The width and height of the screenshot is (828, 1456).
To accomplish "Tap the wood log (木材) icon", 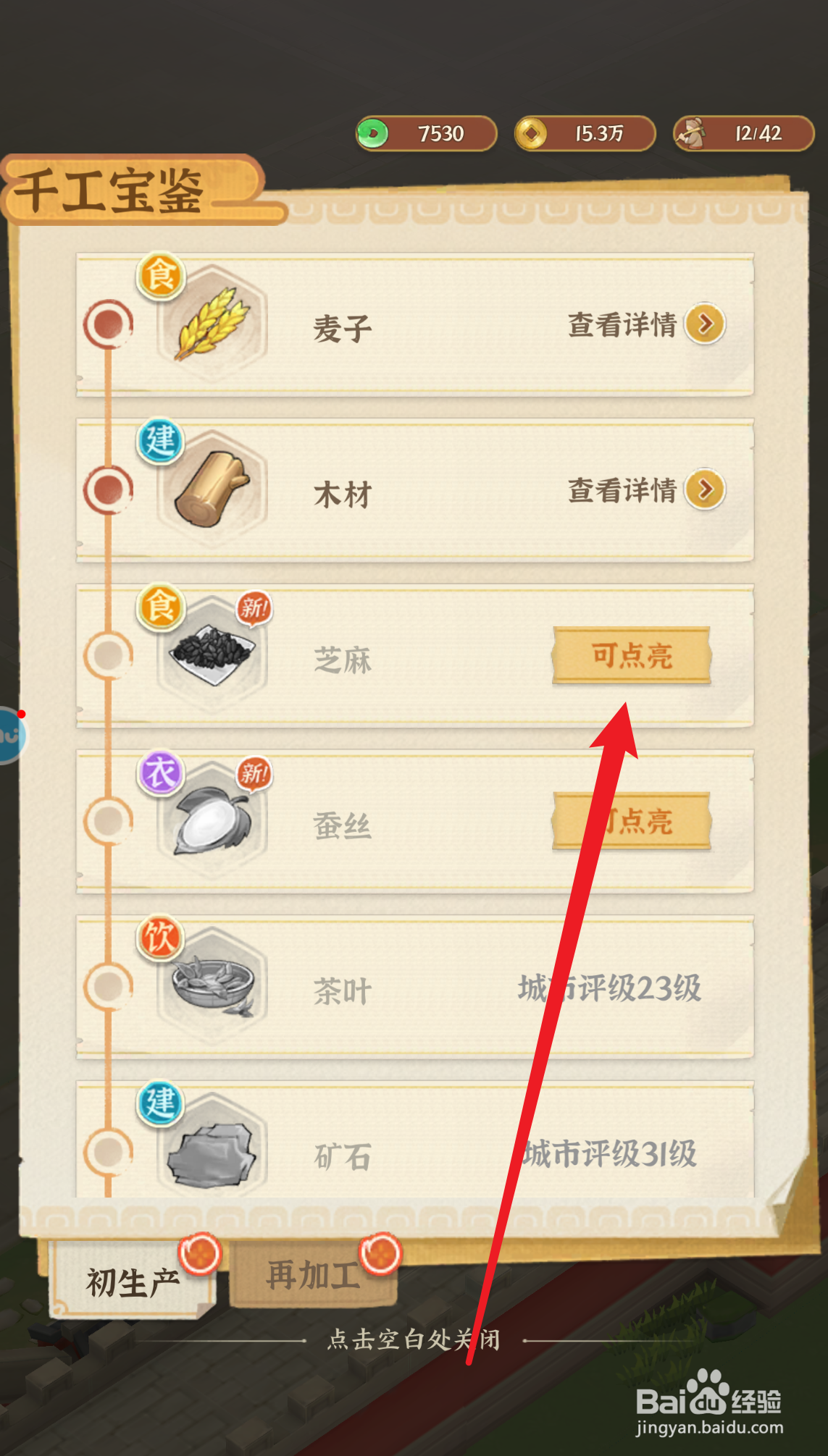I will click(212, 489).
